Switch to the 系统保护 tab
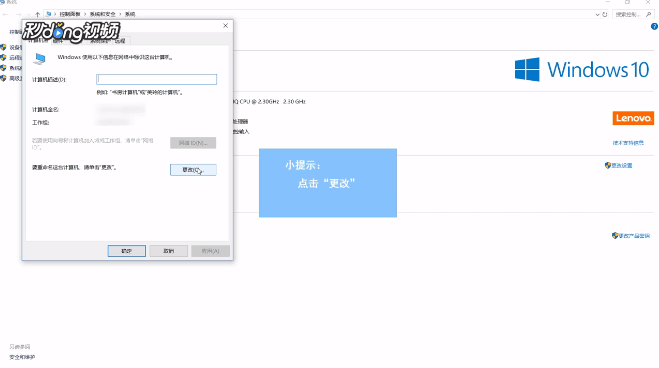The image size is (659, 368). (x=99, y=41)
